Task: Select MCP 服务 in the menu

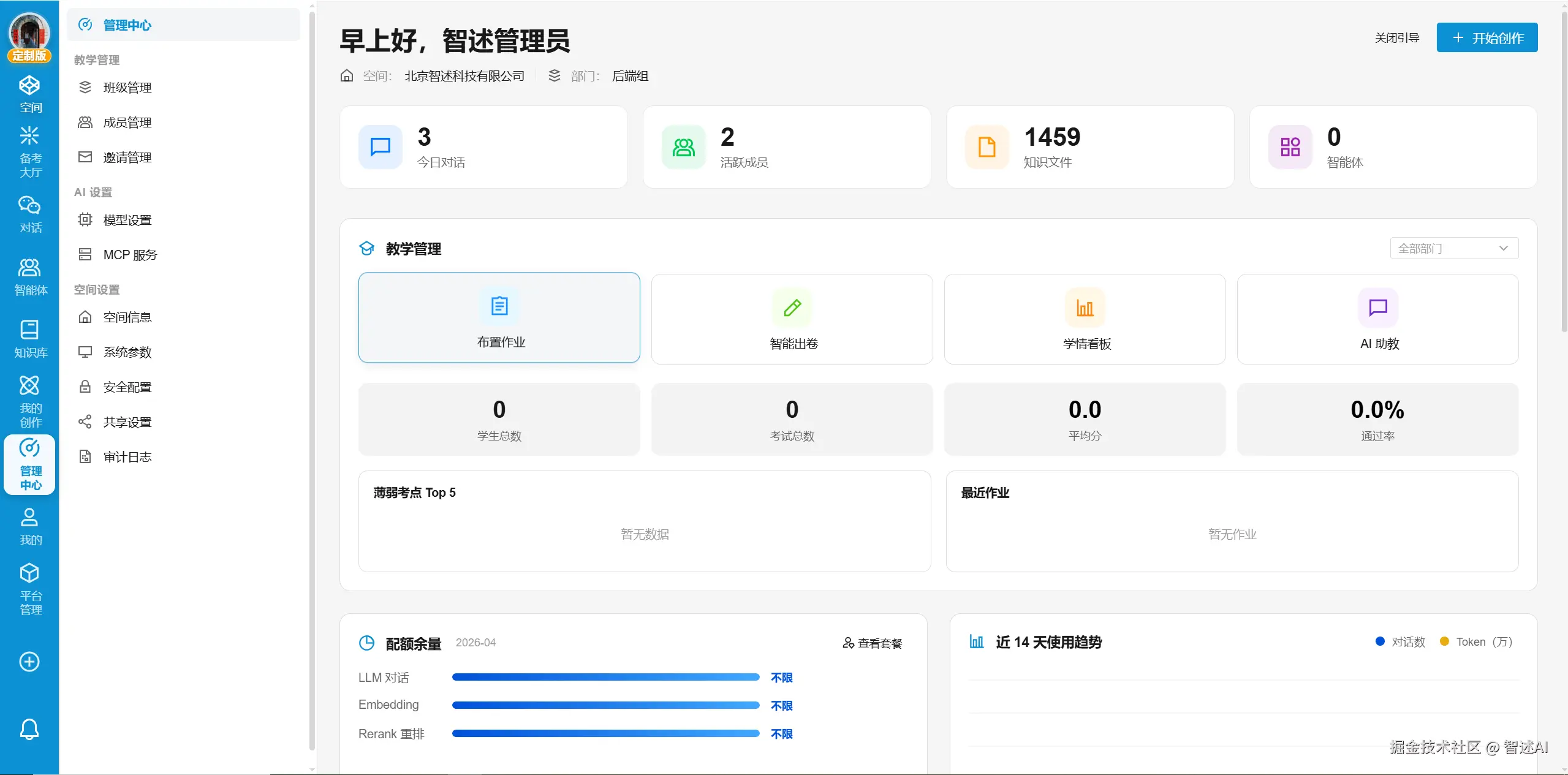Action: point(130,255)
